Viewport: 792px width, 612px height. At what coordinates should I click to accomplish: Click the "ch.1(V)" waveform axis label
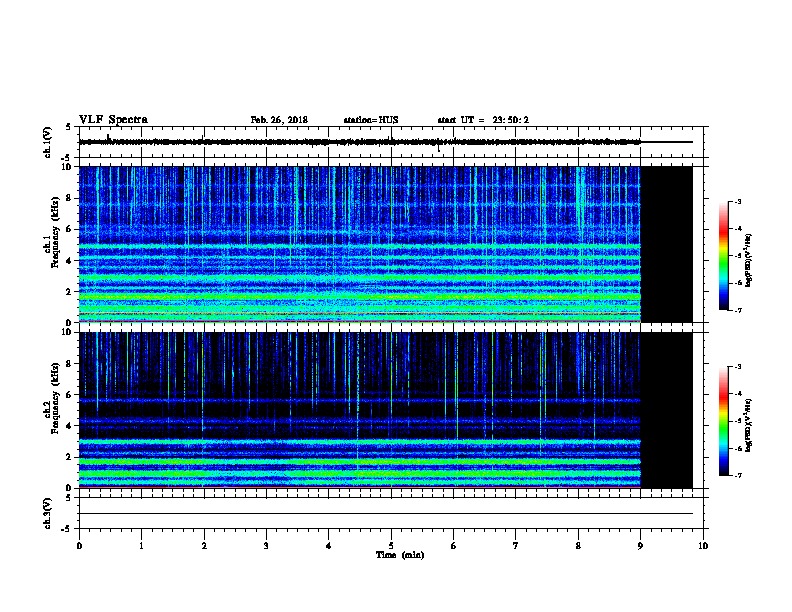point(47,142)
